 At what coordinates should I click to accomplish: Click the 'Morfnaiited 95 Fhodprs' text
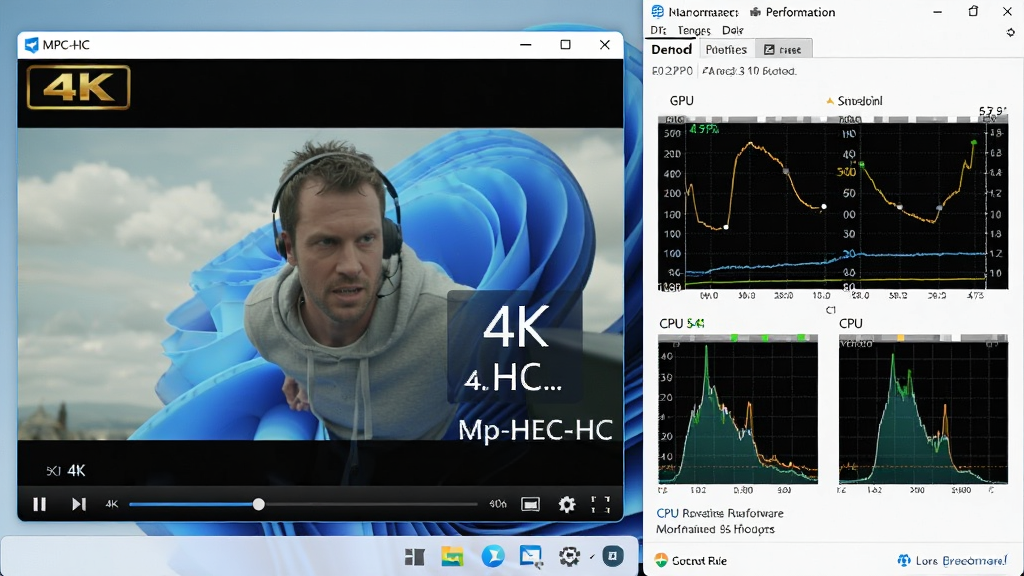(715, 529)
